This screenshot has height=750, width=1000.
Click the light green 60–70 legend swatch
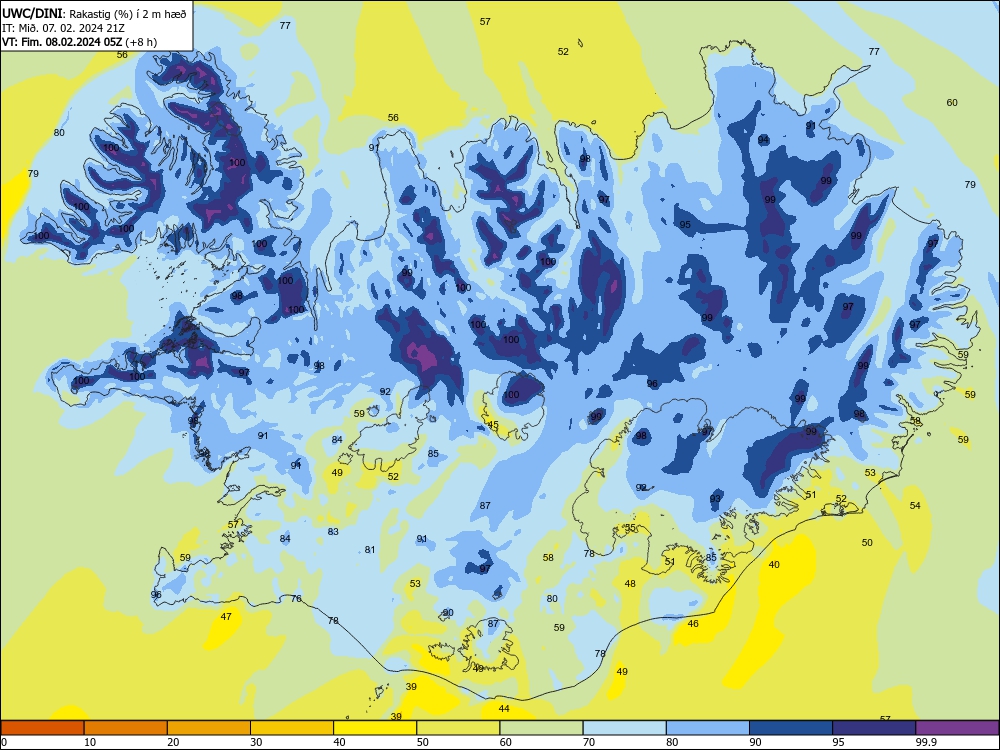pos(541,728)
